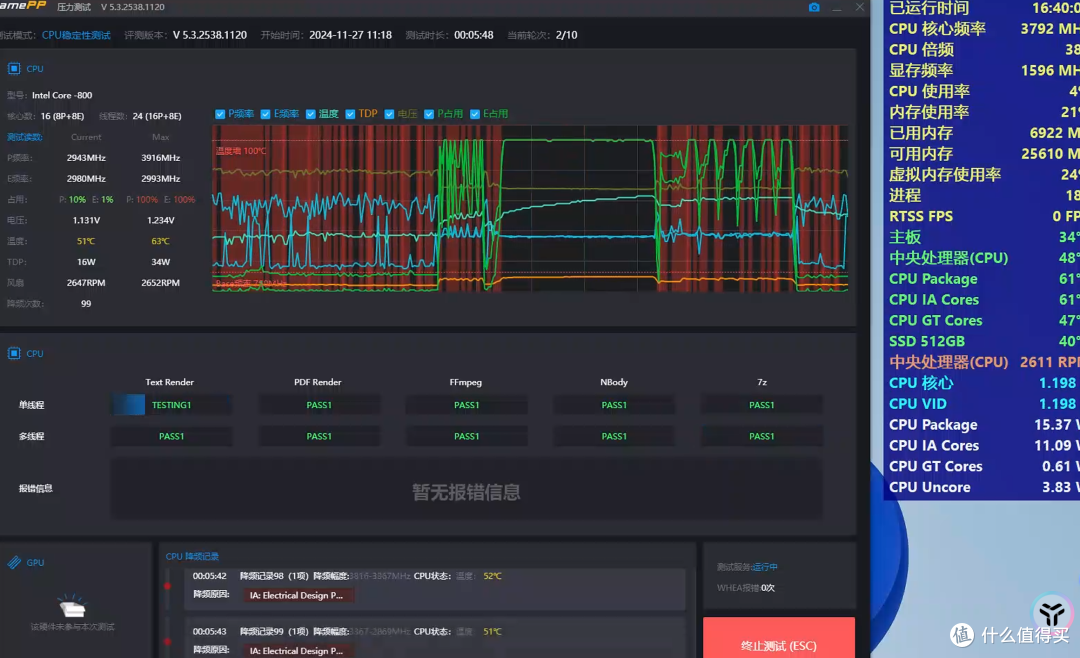Select the FFmpeg multi-thread PASS1 cell

click(x=466, y=436)
